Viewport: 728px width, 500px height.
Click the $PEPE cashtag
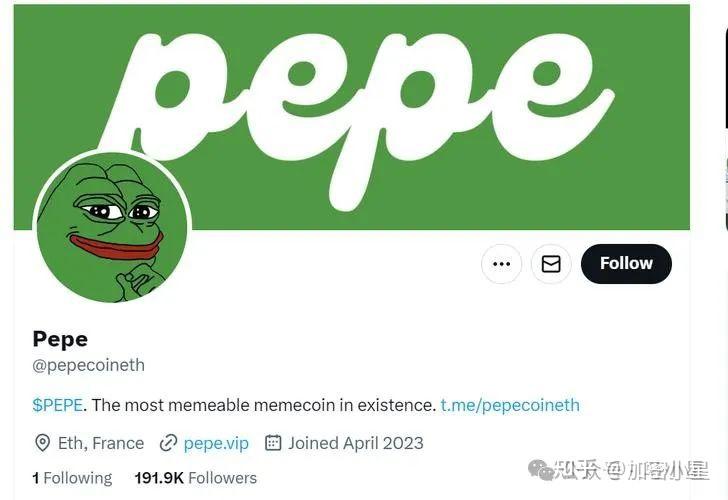pos(58,405)
